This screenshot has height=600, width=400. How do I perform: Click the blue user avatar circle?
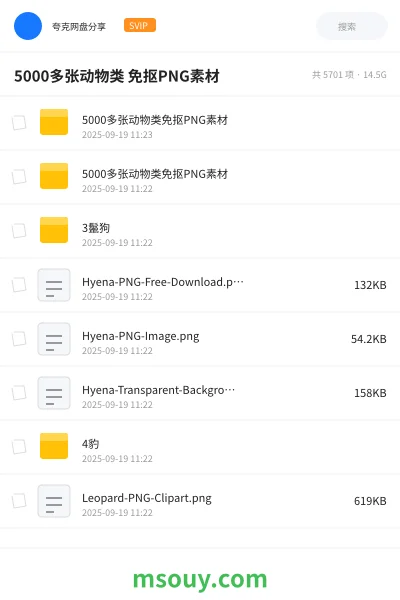(28, 26)
